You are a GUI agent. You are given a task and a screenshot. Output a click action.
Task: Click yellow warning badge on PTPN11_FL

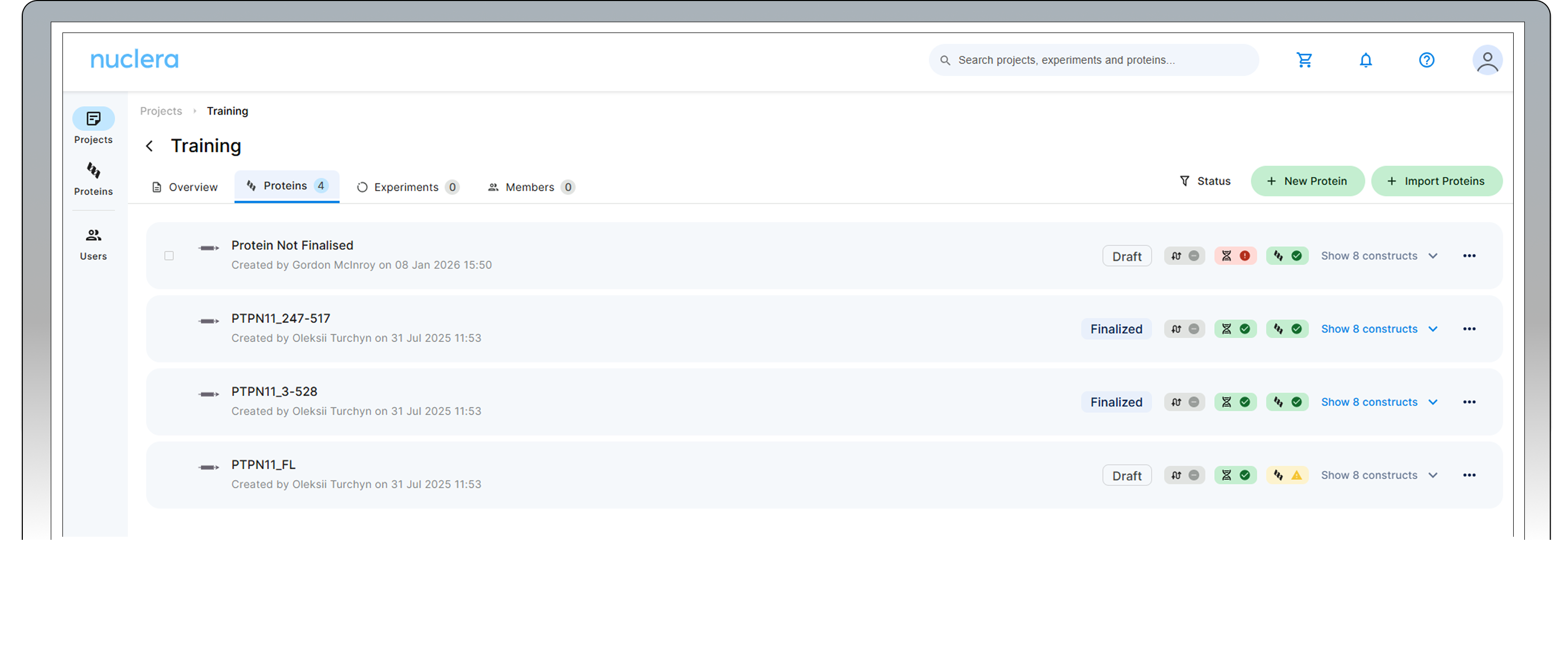point(1287,475)
